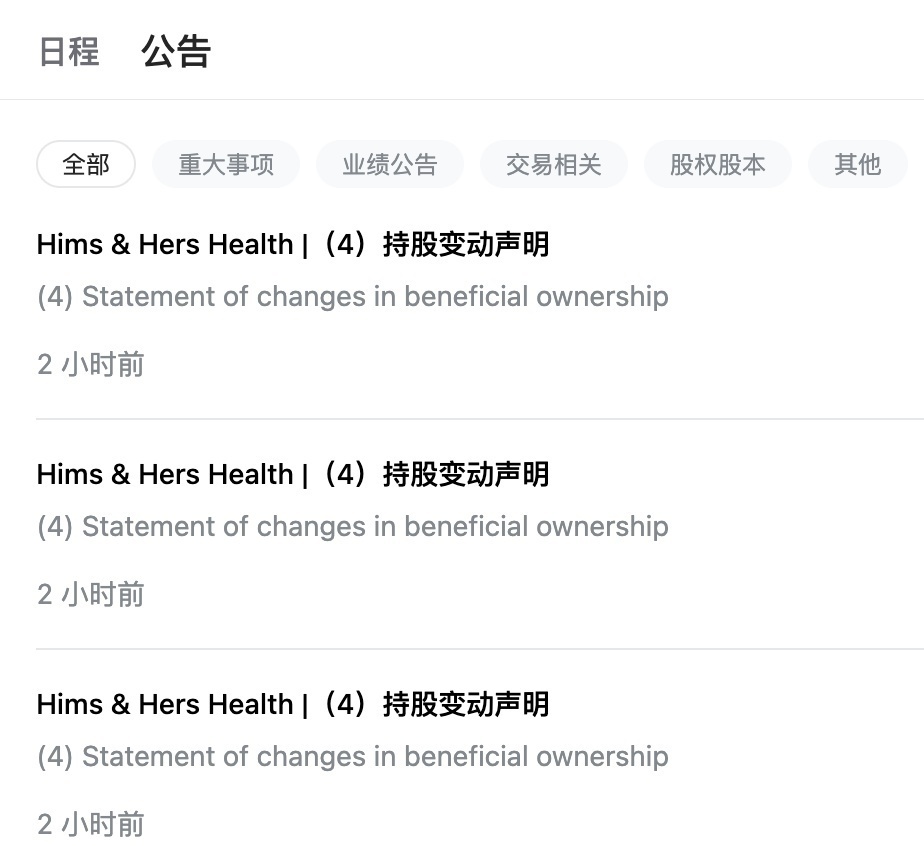Image resolution: width=924 pixels, height=846 pixels.
Task: Open the third 持股变动声明 title text
Action: (x=466, y=704)
